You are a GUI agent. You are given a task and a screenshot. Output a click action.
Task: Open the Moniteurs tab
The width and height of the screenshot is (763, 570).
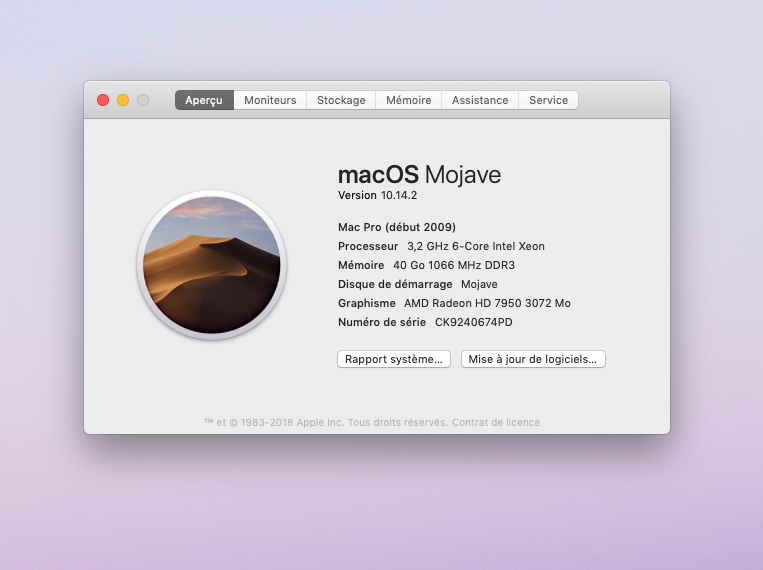click(x=270, y=100)
